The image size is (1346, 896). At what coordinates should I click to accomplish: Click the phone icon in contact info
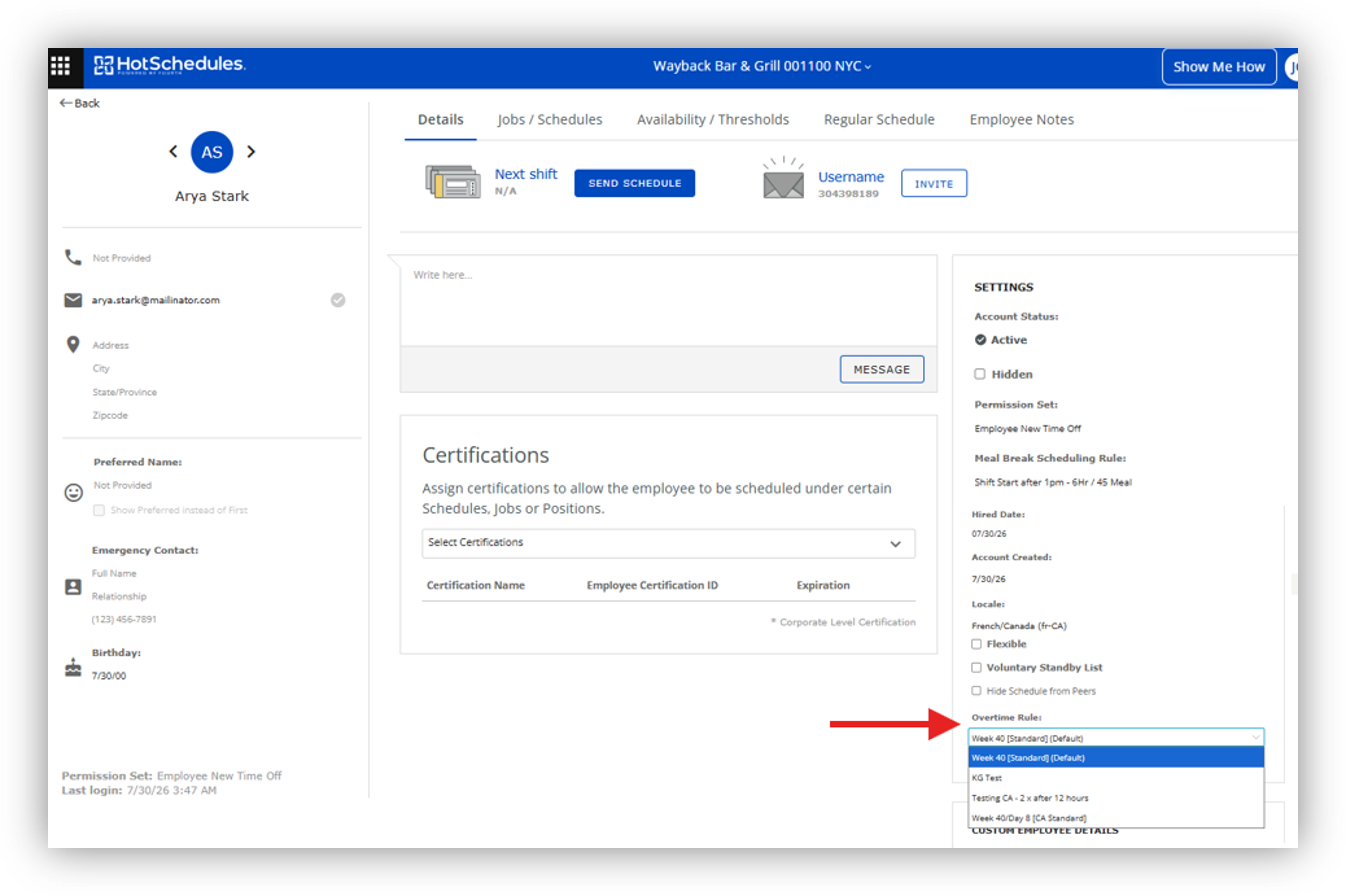(x=73, y=257)
